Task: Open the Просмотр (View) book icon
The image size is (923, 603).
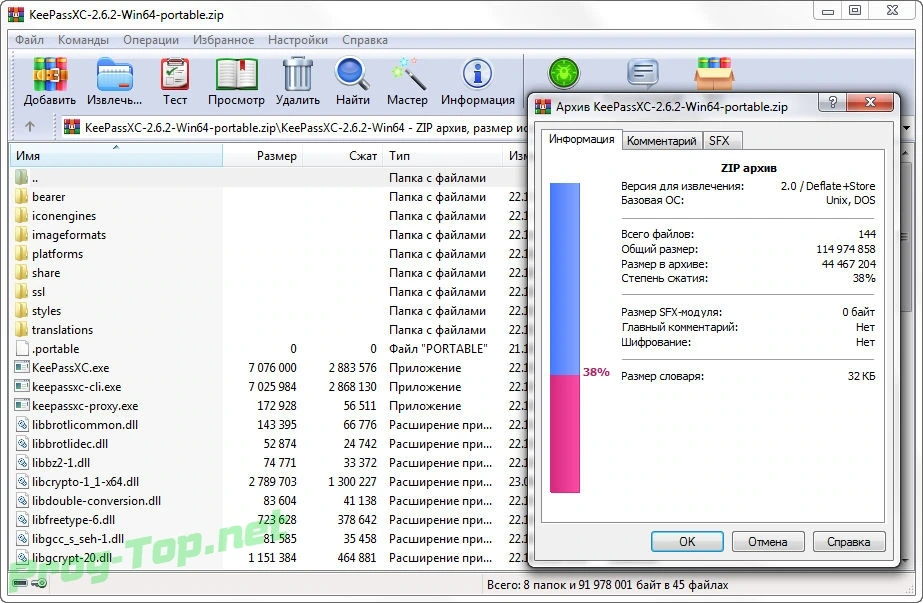Action: (x=237, y=75)
